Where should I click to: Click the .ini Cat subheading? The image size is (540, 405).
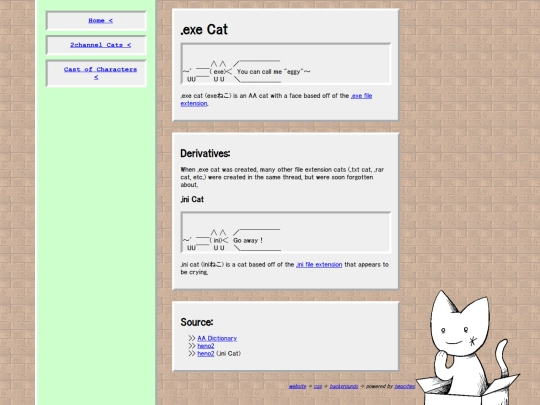coord(192,199)
